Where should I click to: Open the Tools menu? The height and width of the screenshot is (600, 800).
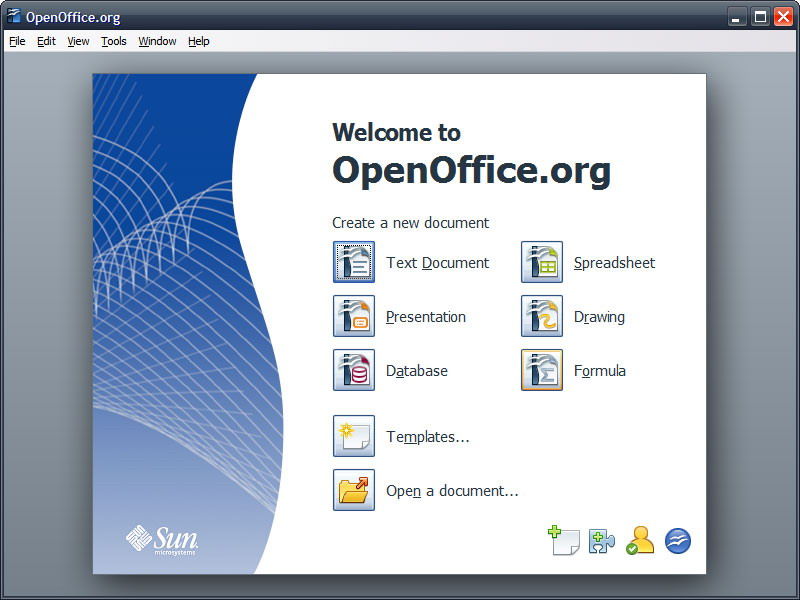pyautogui.click(x=112, y=41)
